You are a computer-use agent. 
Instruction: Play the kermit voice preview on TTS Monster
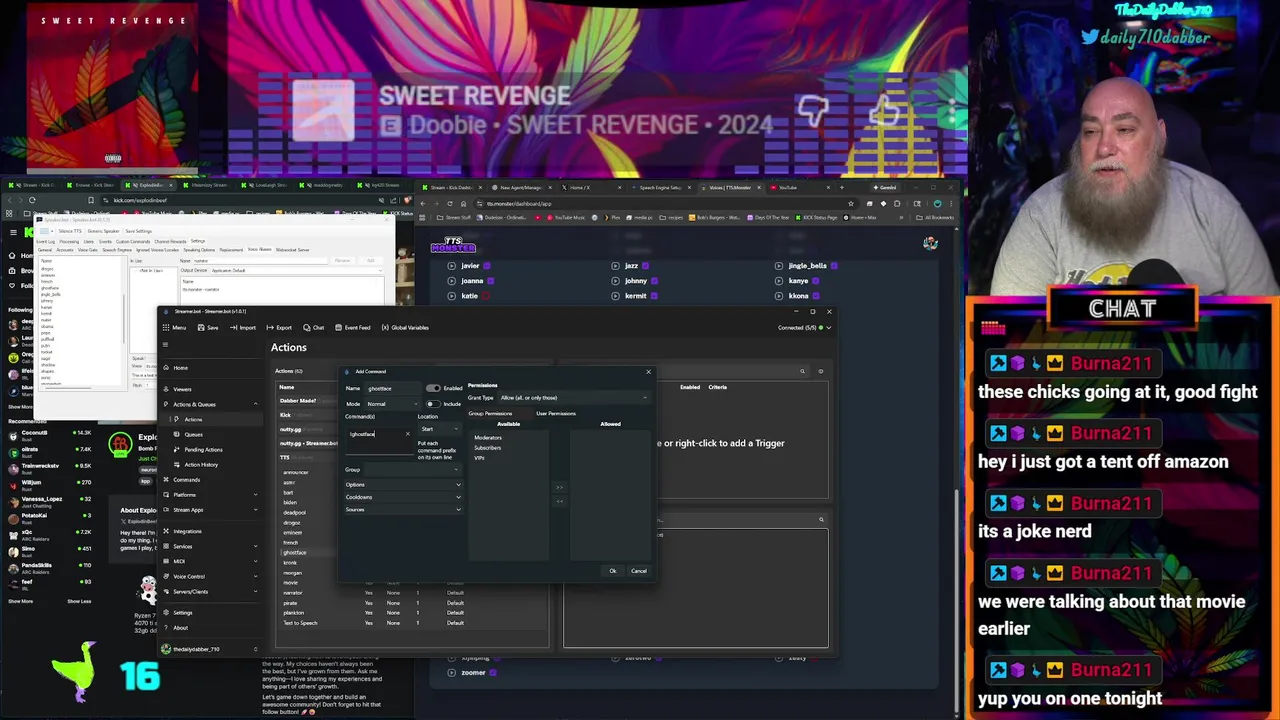[614, 296]
